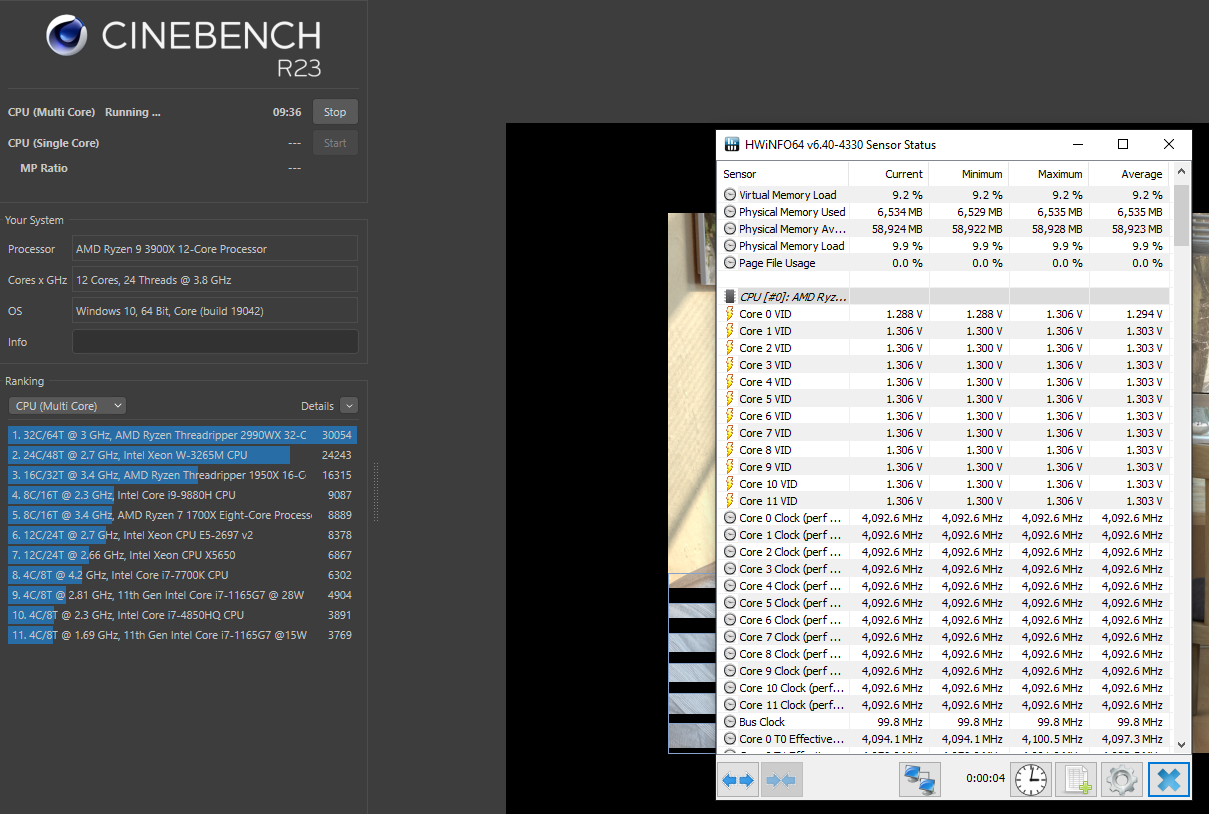Click the Physical Memory Used sensor icon
This screenshot has height=814, width=1209.
click(x=730, y=212)
